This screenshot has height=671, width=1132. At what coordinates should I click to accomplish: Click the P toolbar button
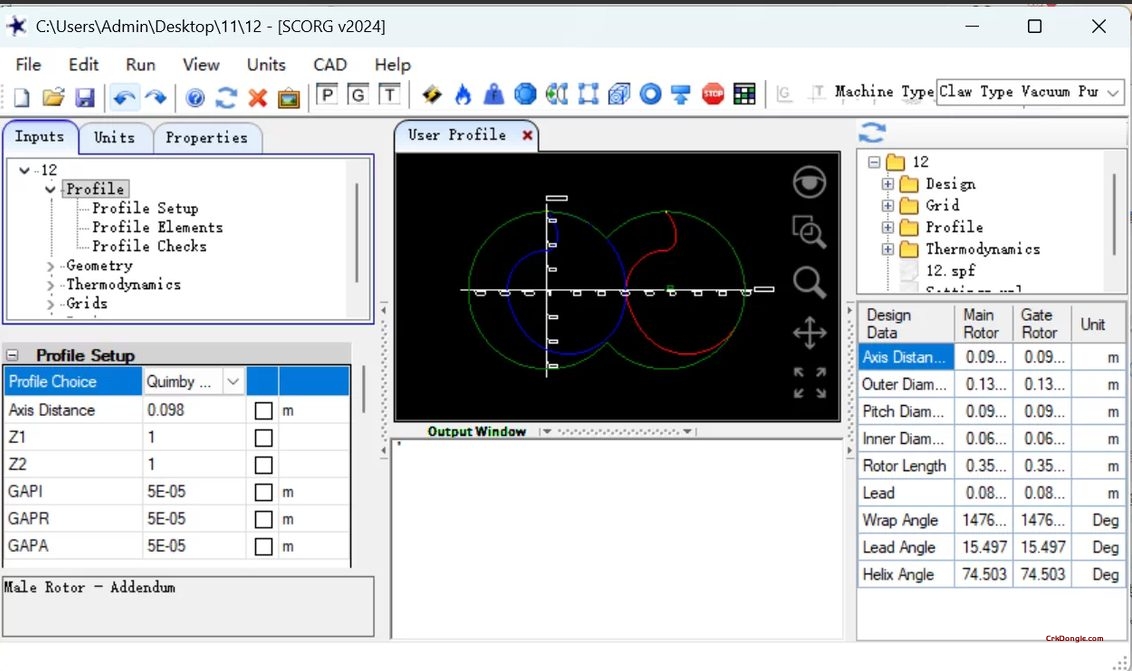[x=327, y=95]
